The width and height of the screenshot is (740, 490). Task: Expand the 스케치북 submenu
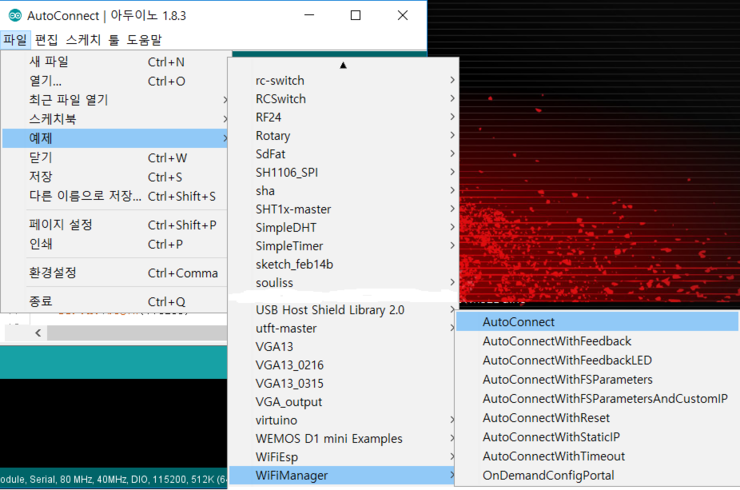click(x=115, y=119)
